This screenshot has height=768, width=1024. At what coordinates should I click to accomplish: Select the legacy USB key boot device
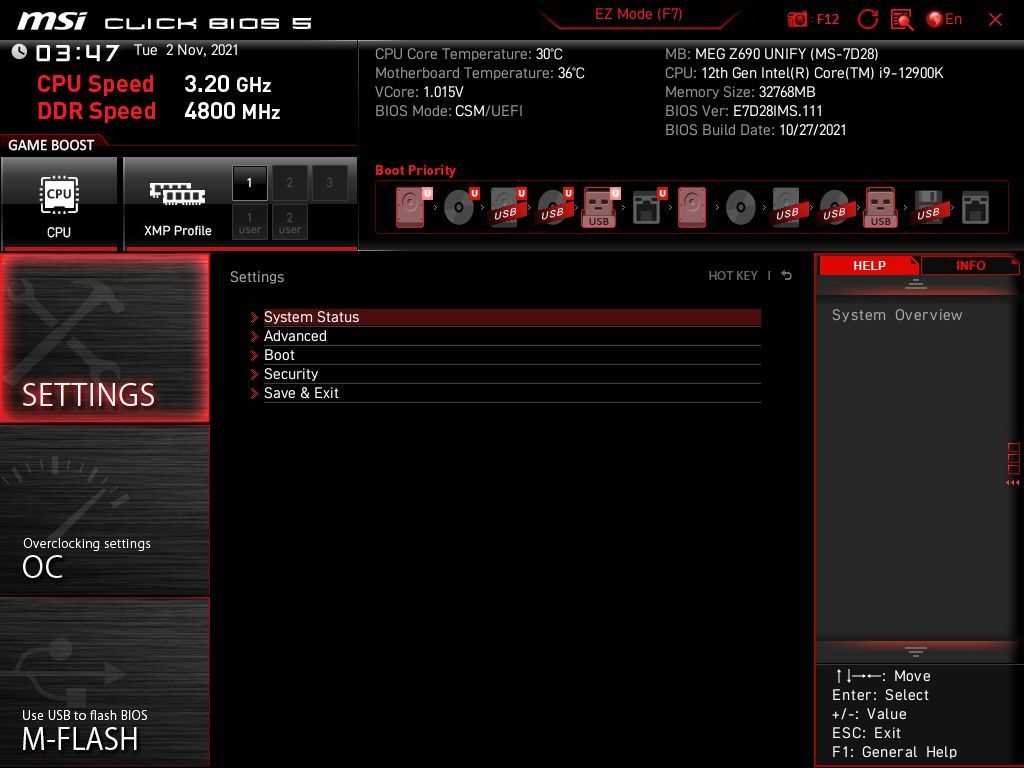[881, 207]
